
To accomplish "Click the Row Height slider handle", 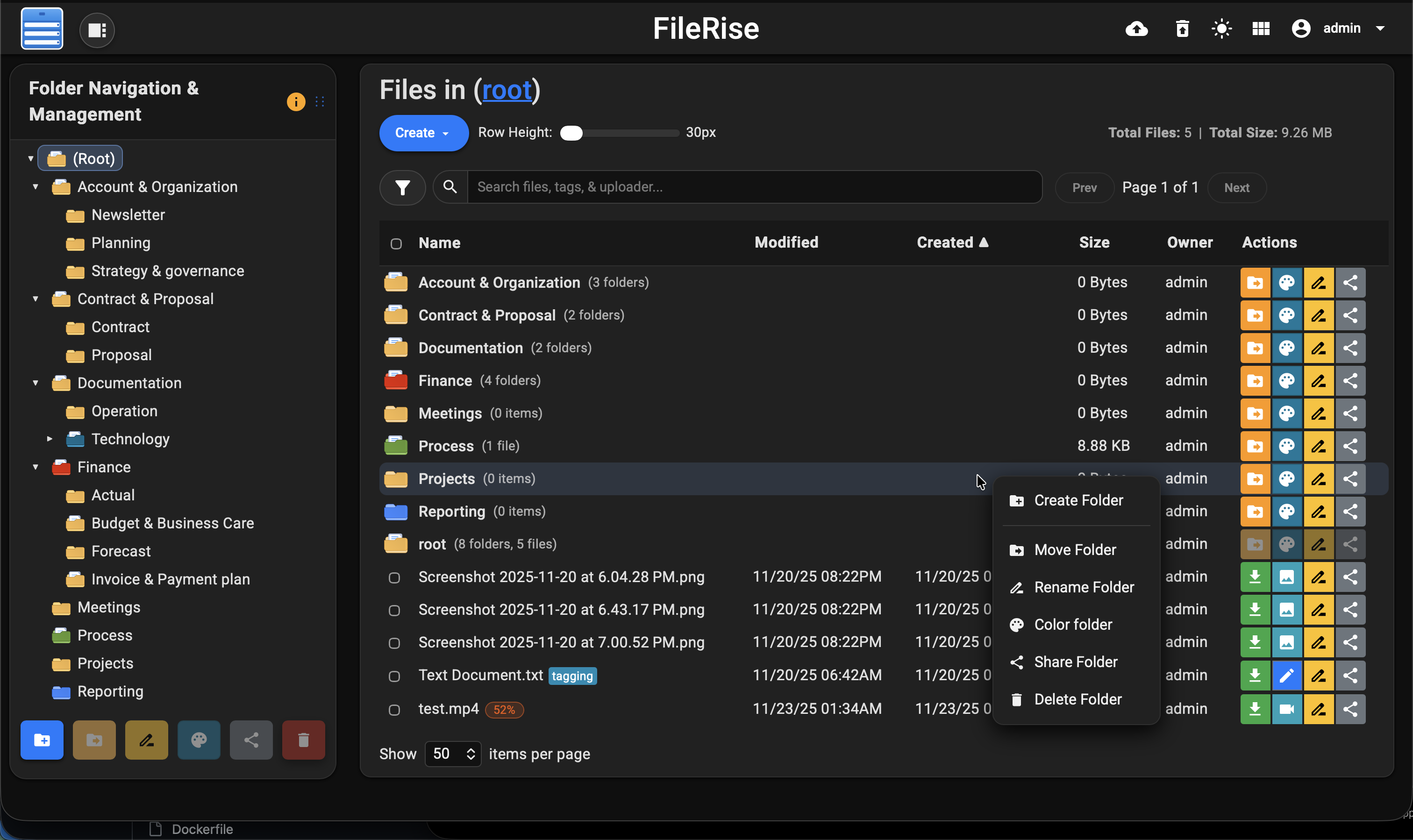I will tap(571, 133).
